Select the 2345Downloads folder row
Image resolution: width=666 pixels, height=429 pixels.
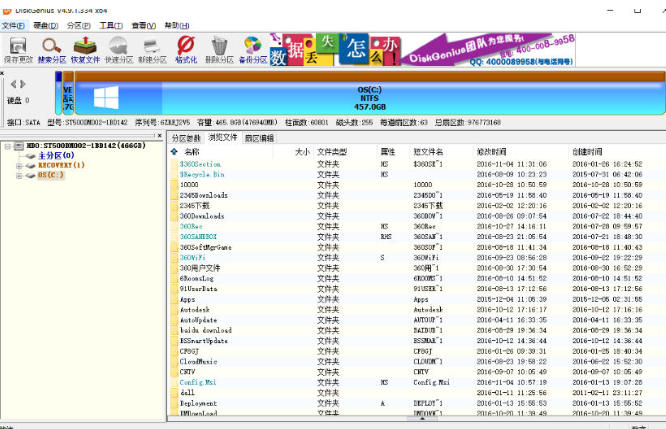click(416, 195)
